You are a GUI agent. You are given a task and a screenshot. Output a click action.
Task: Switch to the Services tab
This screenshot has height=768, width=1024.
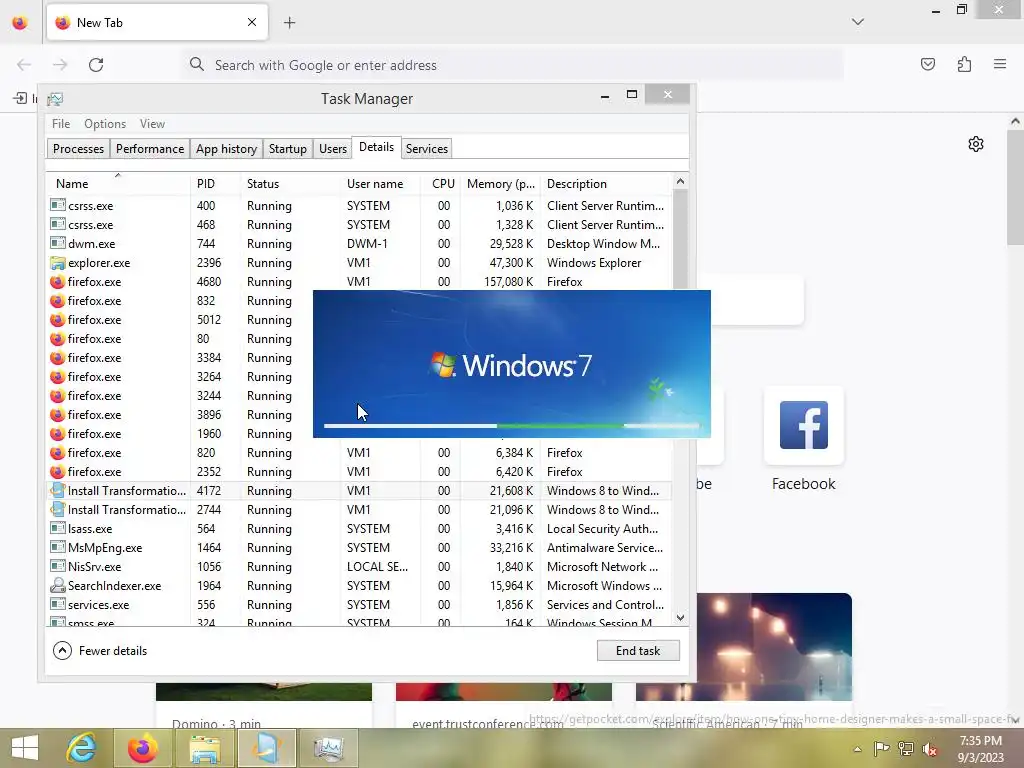pos(426,149)
